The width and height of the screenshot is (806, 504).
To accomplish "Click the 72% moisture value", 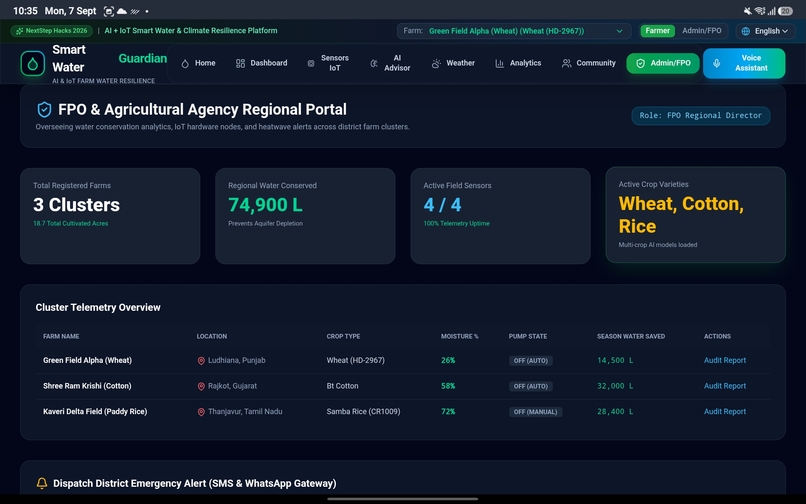I will coord(448,412).
